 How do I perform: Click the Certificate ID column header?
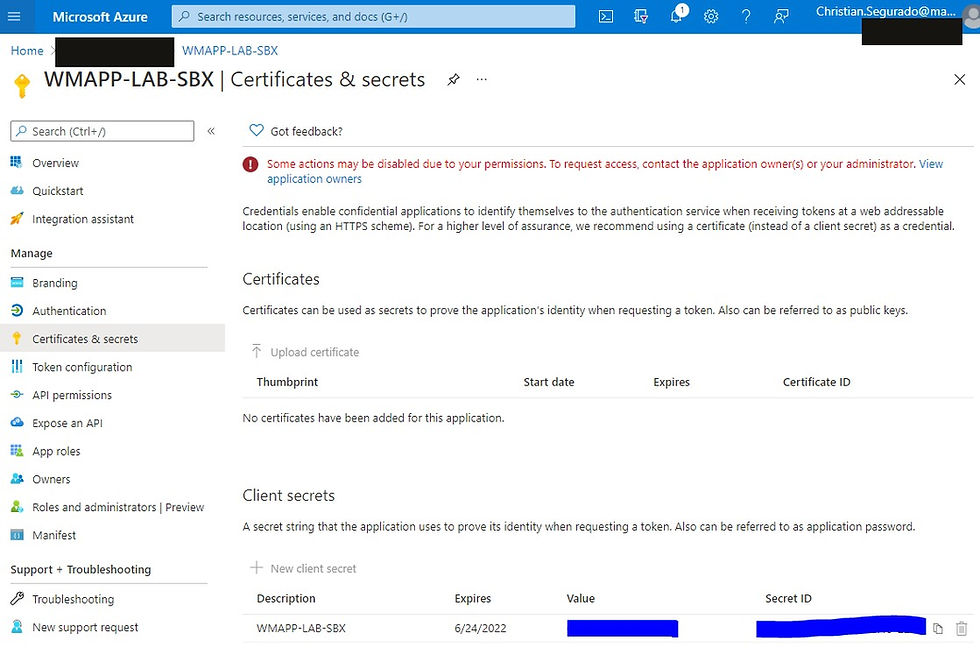click(x=816, y=382)
